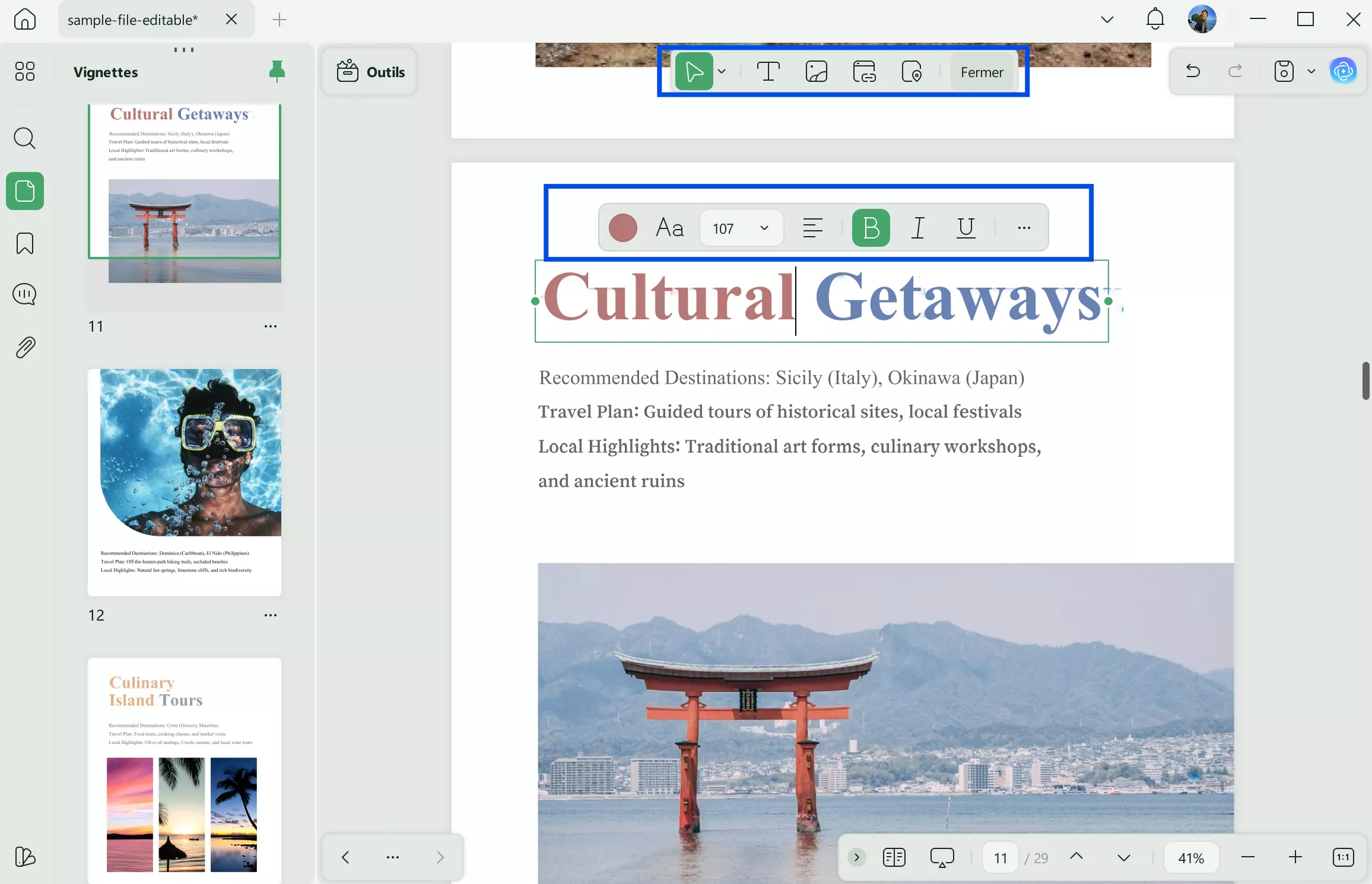Toggle underline formatting
The width and height of the screenshot is (1372, 884).
pyautogui.click(x=966, y=228)
